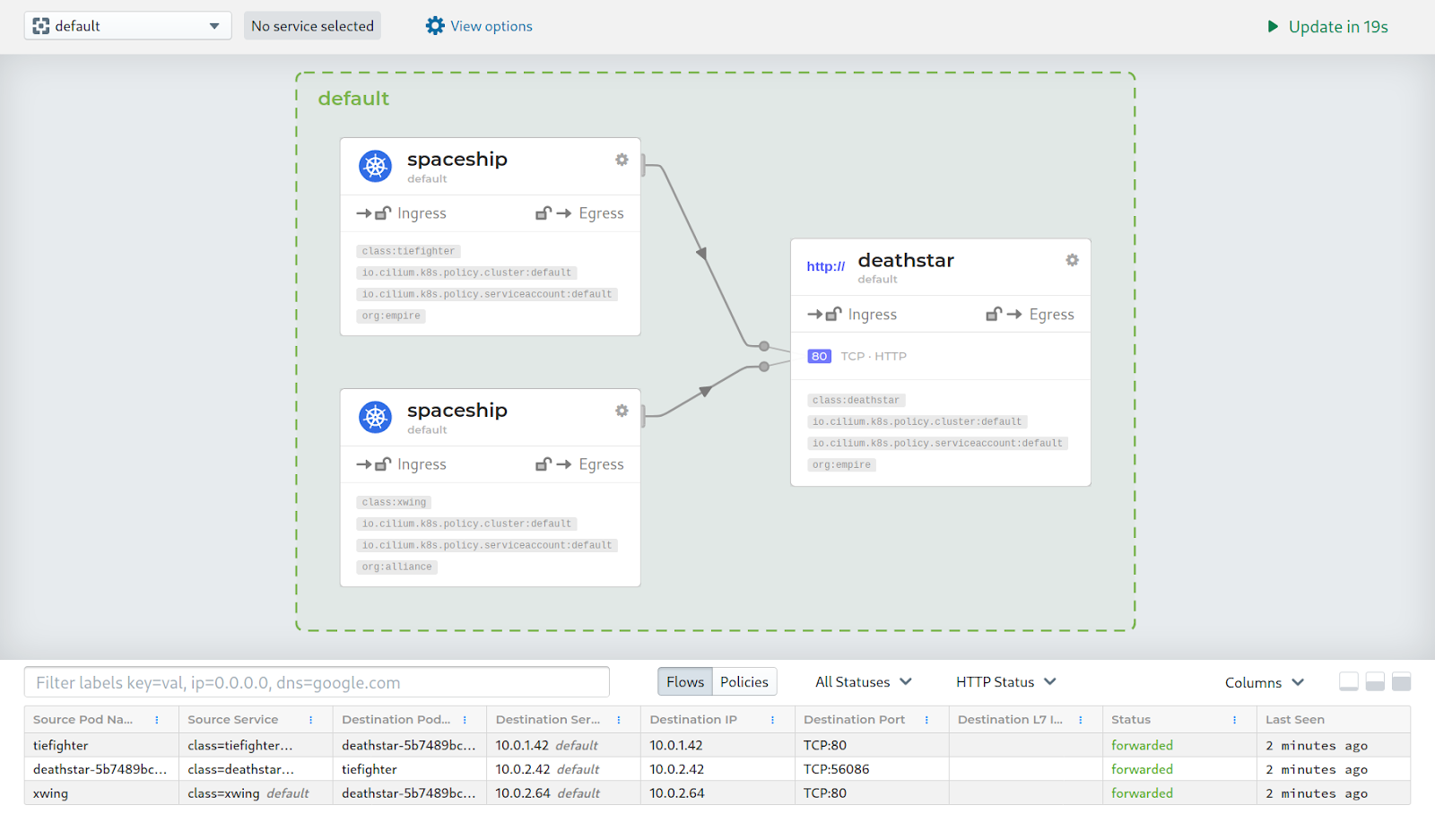The width and height of the screenshot is (1435, 840).
Task: Select the widest row density layout option
Action: click(x=1401, y=681)
